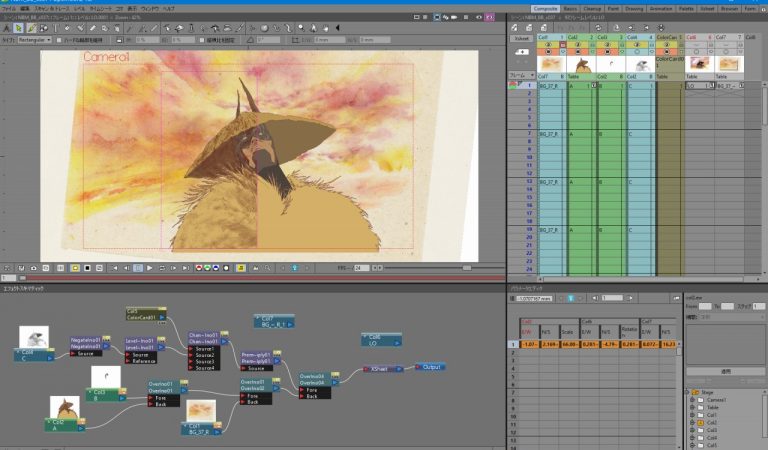Select the Zoom magnifier tool
768x450 pixels.
301,28
